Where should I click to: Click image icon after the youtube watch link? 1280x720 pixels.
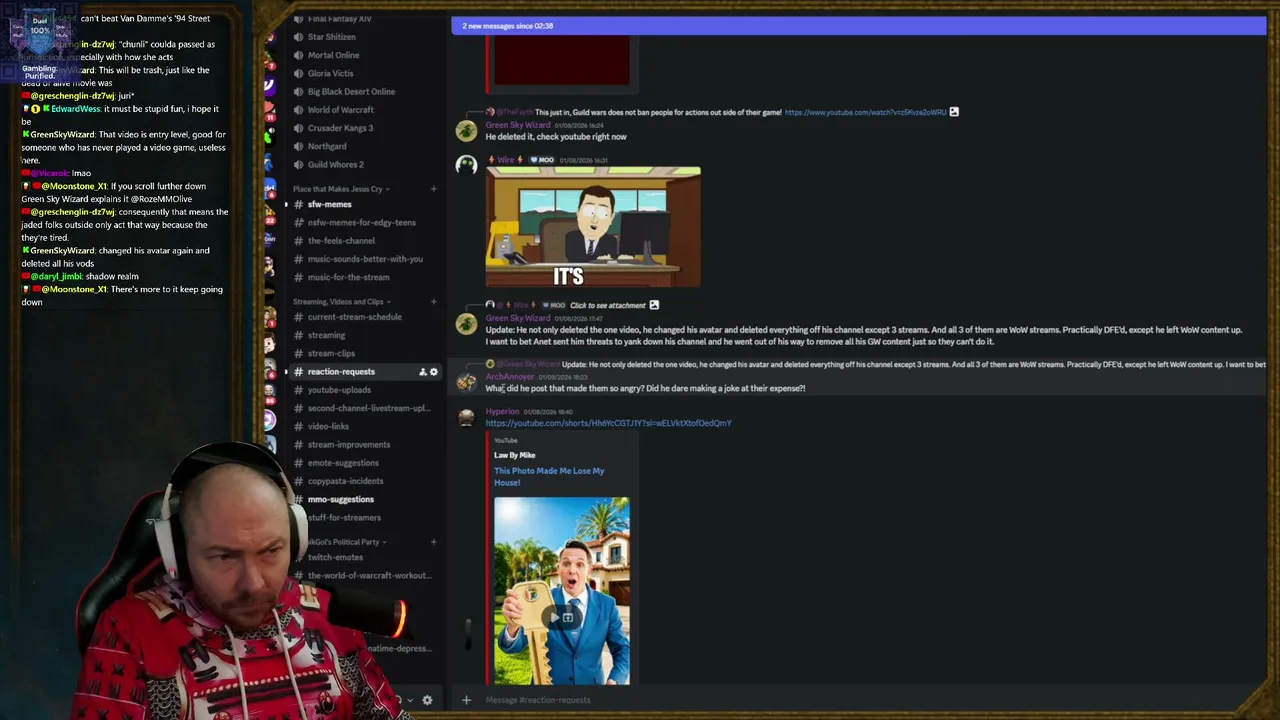(954, 112)
